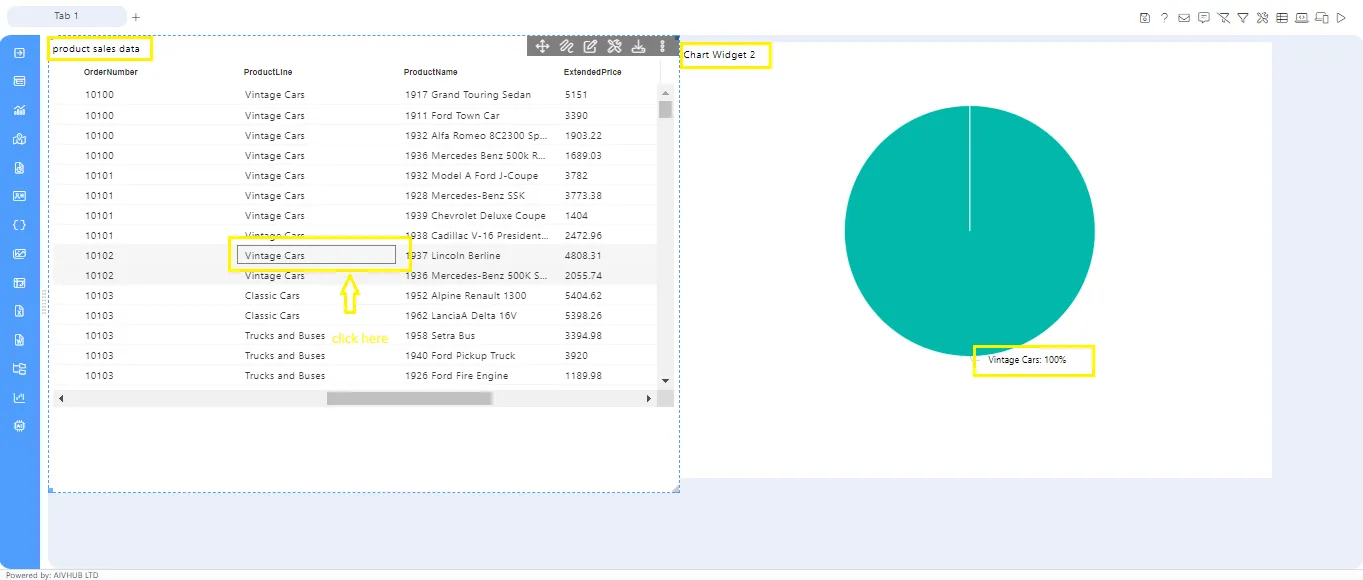This screenshot has height=580, width=1363.
Task: Click the multi-device preview icon
Action: 1322,17
